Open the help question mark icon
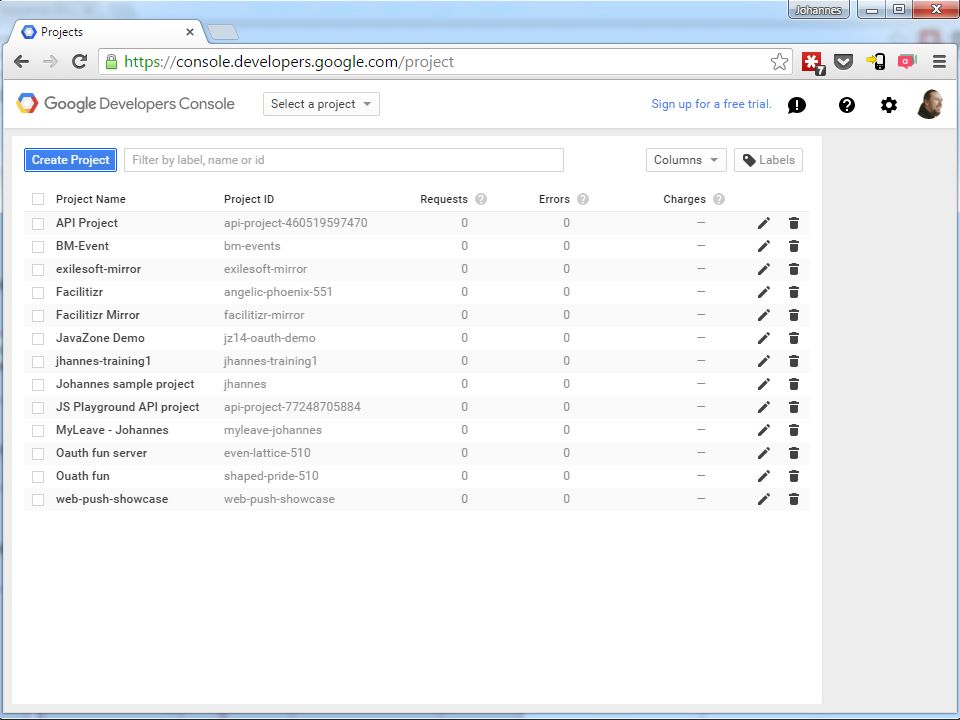The height and width of the screenshot is (720, 960). point(847,105)
